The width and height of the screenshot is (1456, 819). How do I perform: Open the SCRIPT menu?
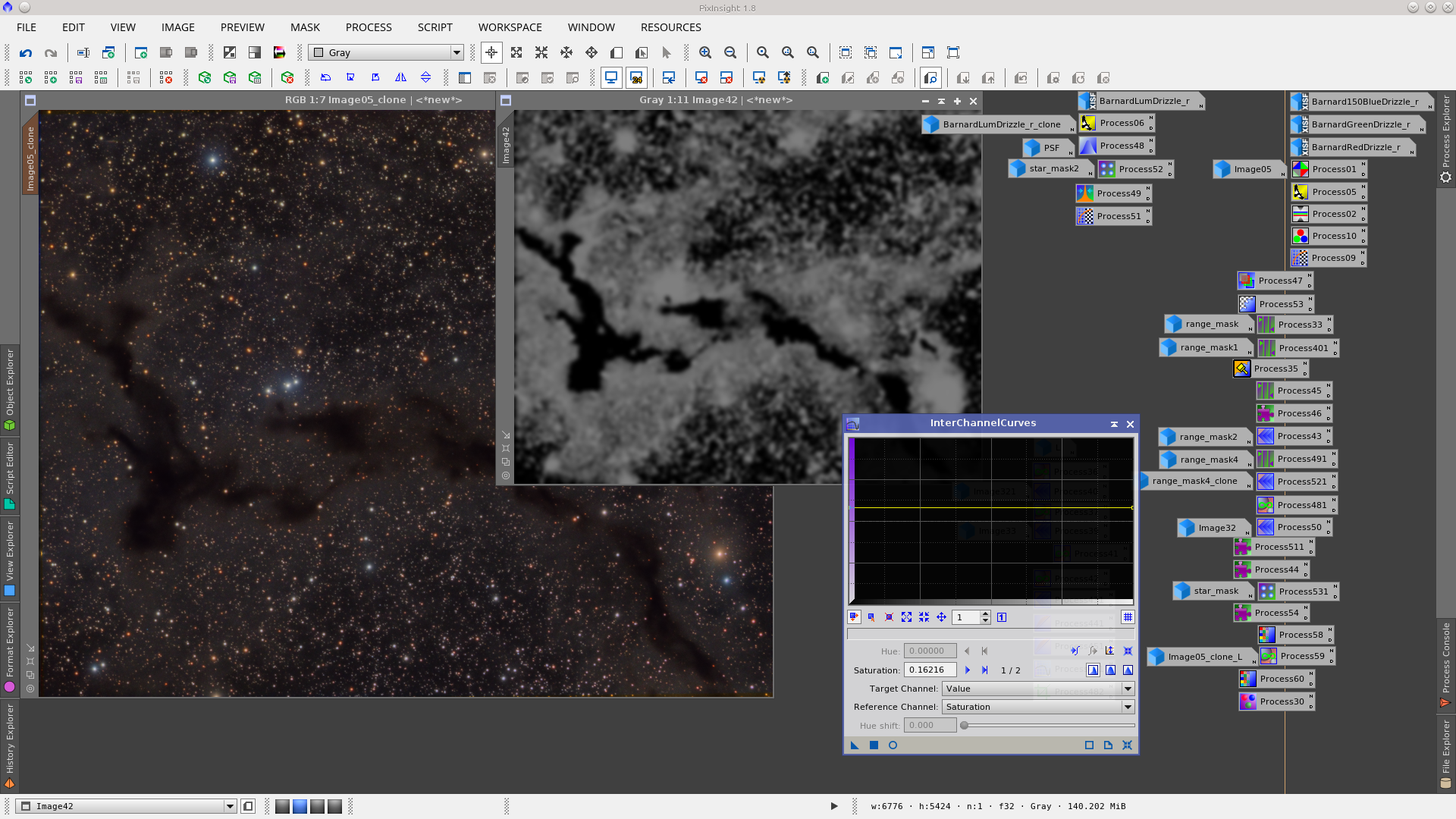tap(435, 27)
